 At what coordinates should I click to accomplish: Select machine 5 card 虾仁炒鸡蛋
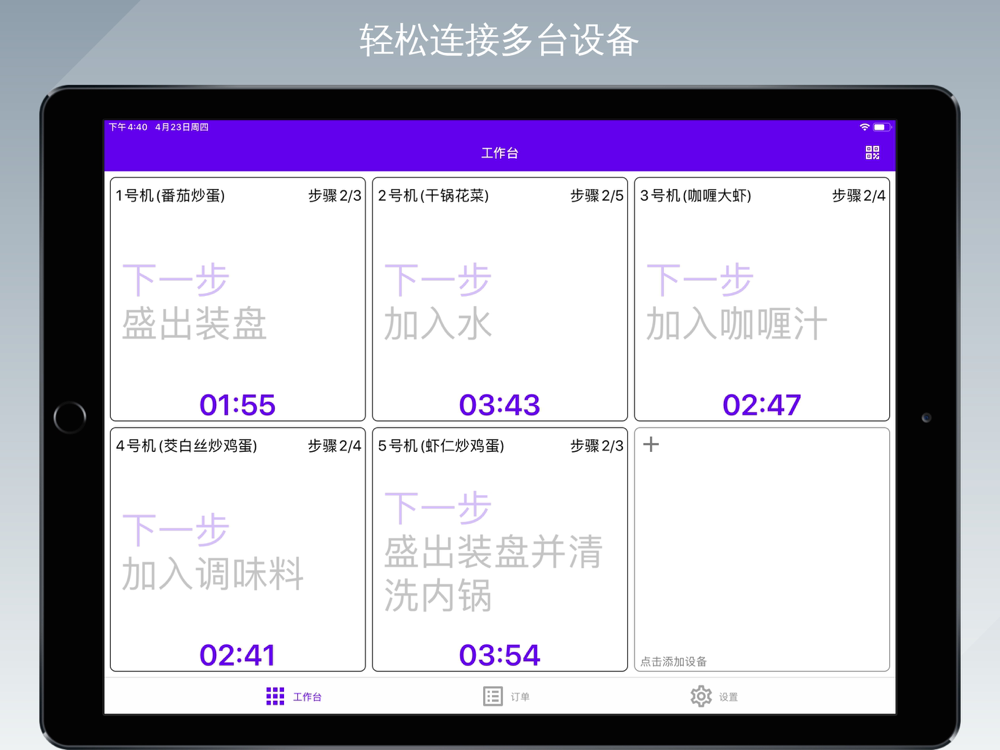click(x=499, y=550)
